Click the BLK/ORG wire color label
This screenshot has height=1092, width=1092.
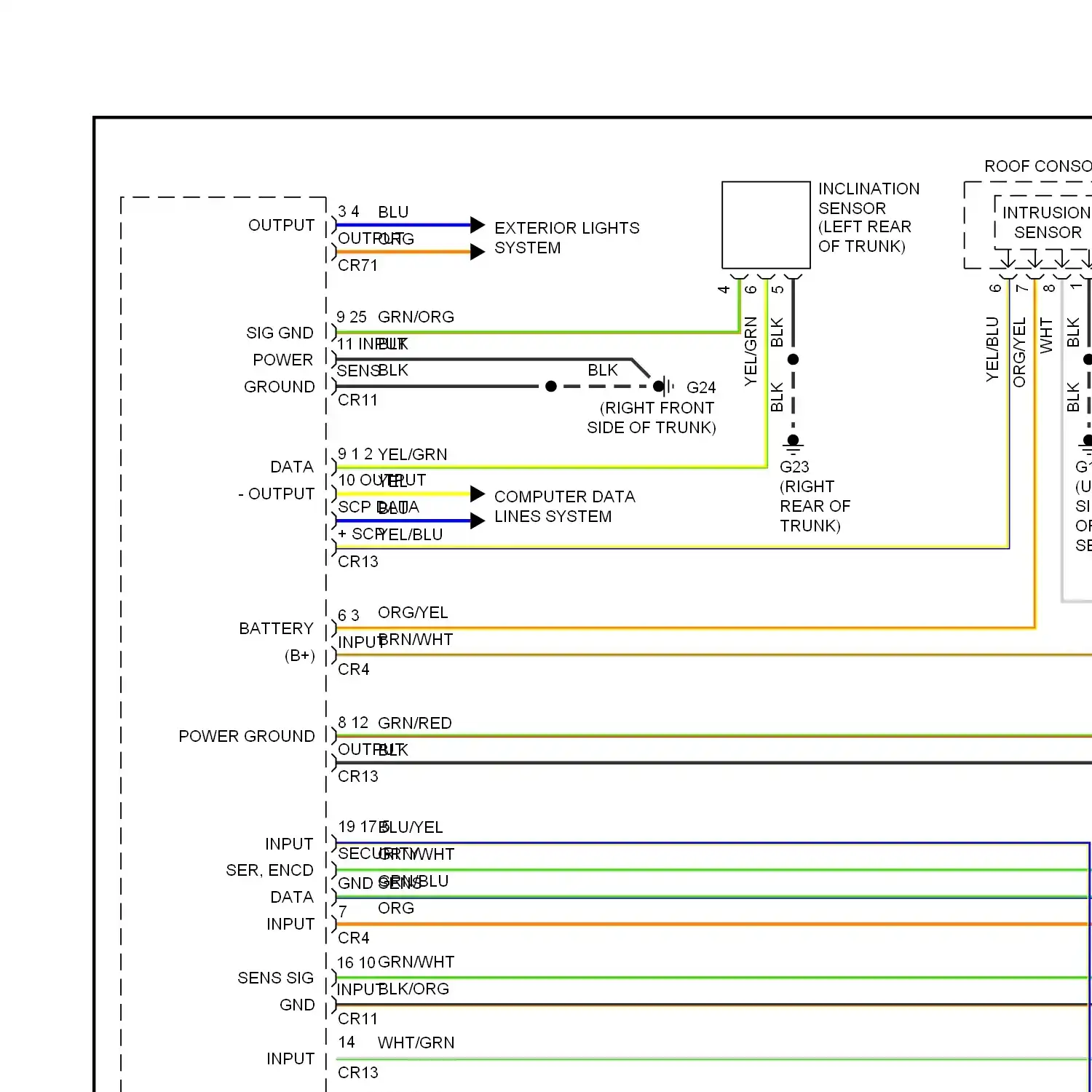pos(414,989)
